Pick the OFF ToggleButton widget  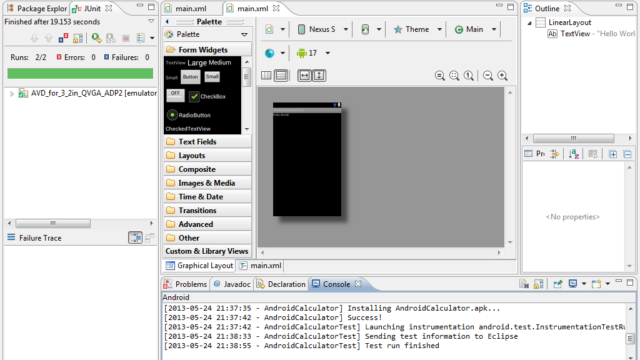click(176, 95)
